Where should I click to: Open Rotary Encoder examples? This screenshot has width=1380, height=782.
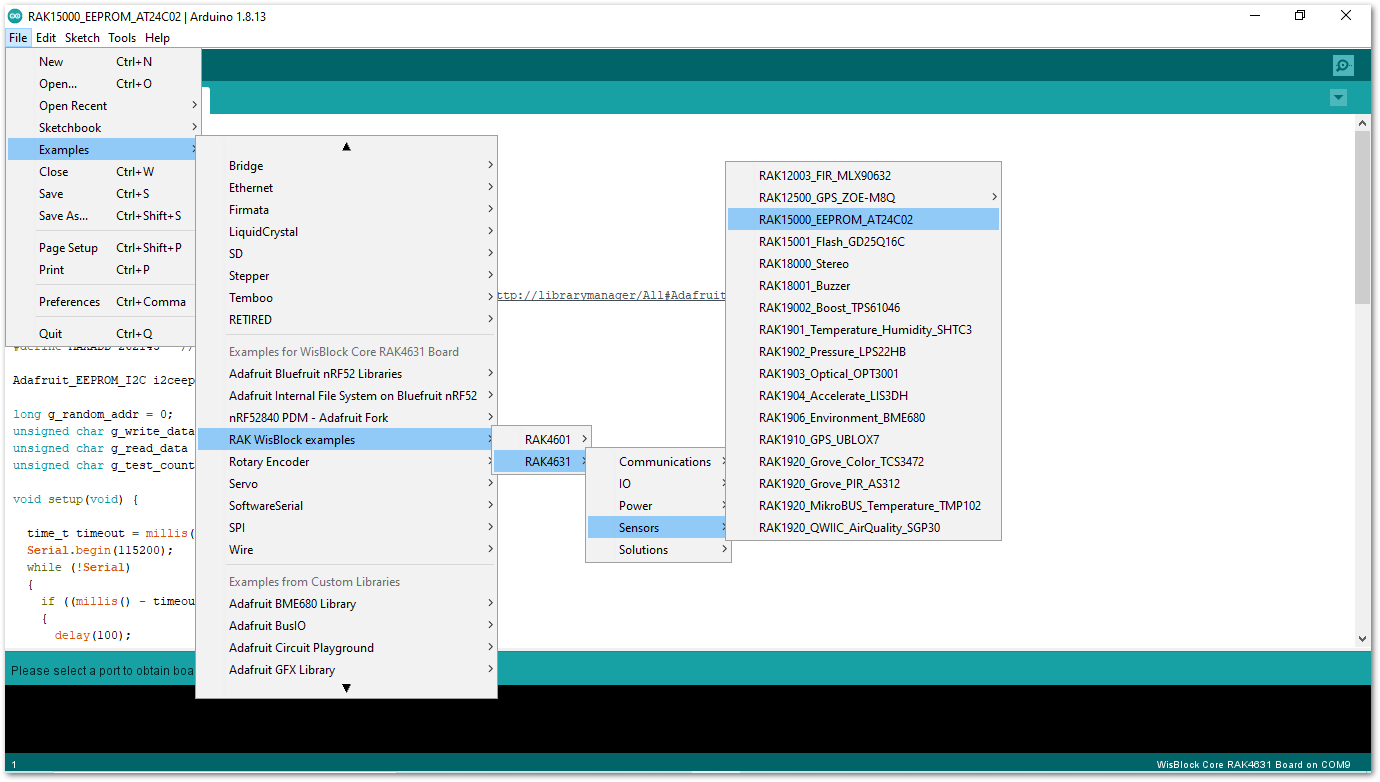coord(346,462)
